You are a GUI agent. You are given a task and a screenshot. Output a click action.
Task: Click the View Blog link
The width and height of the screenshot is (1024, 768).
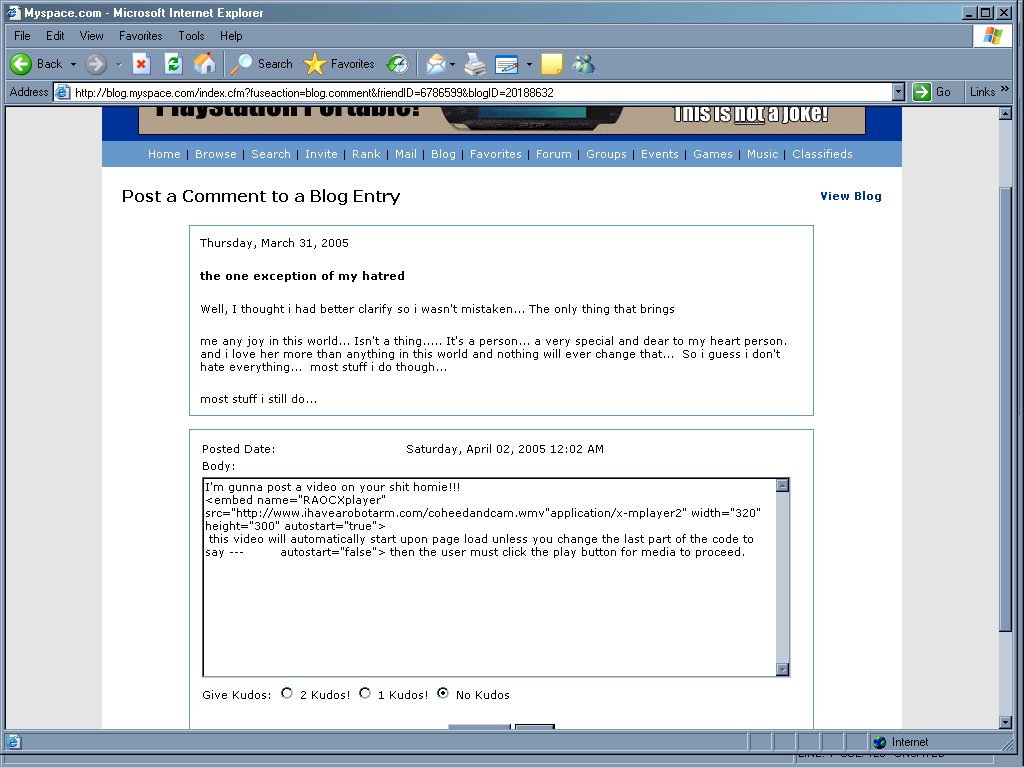point(851,196)
